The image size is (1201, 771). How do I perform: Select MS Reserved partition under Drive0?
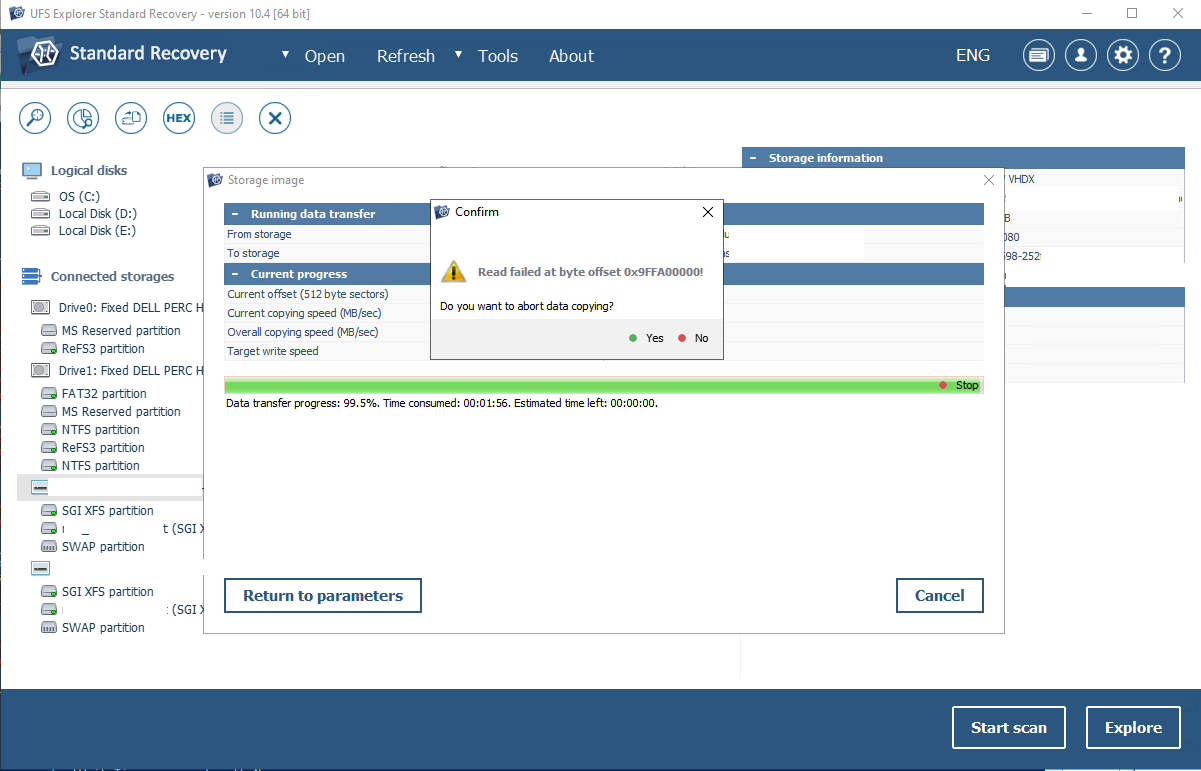pos(121,331)
